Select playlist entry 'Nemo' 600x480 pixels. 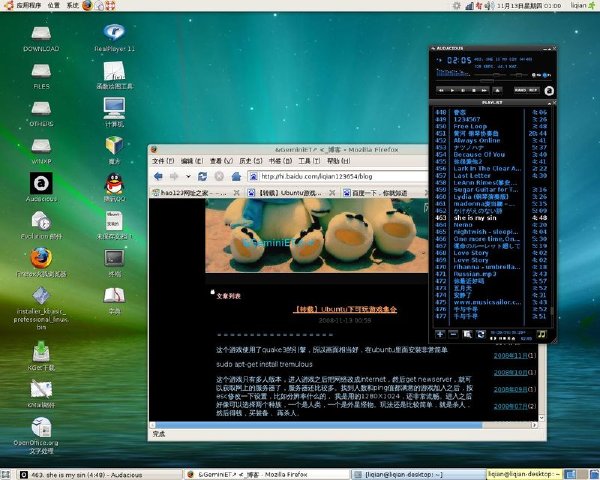[x=491, y=225]
